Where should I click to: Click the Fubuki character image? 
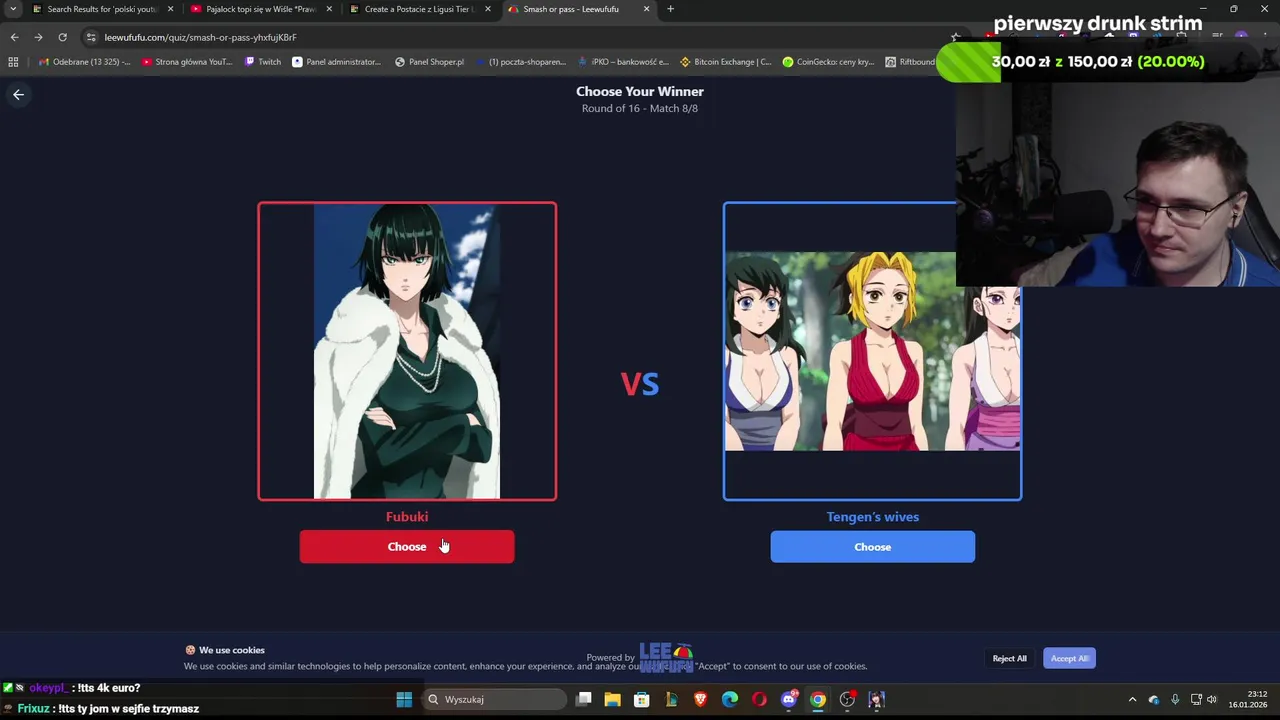coord(407,351)
